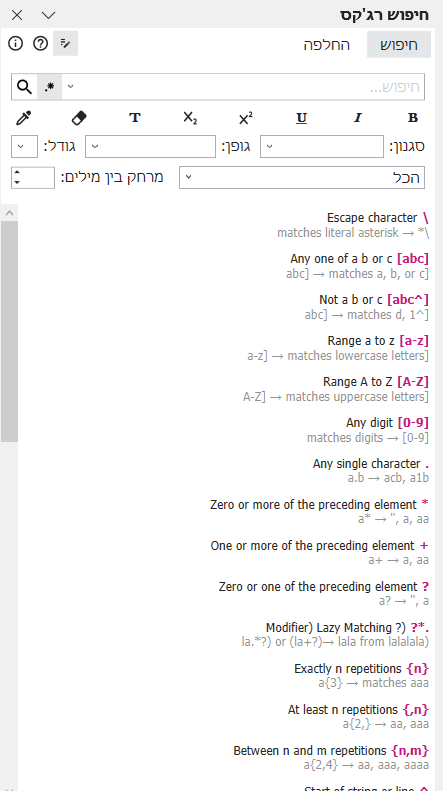Viewport: 443px width, 791px height.
Task: Open the info circle icon
Action: tap(16, 43)
